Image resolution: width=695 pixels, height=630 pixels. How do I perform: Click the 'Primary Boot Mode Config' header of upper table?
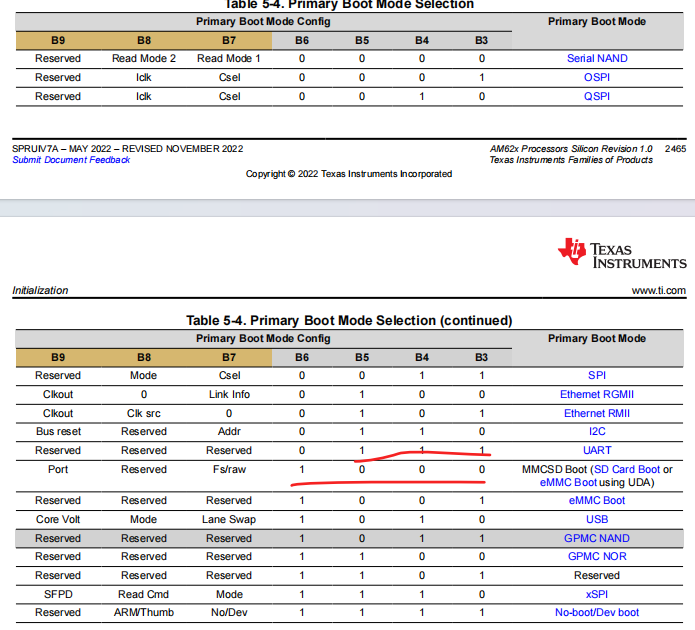point(263,22)
